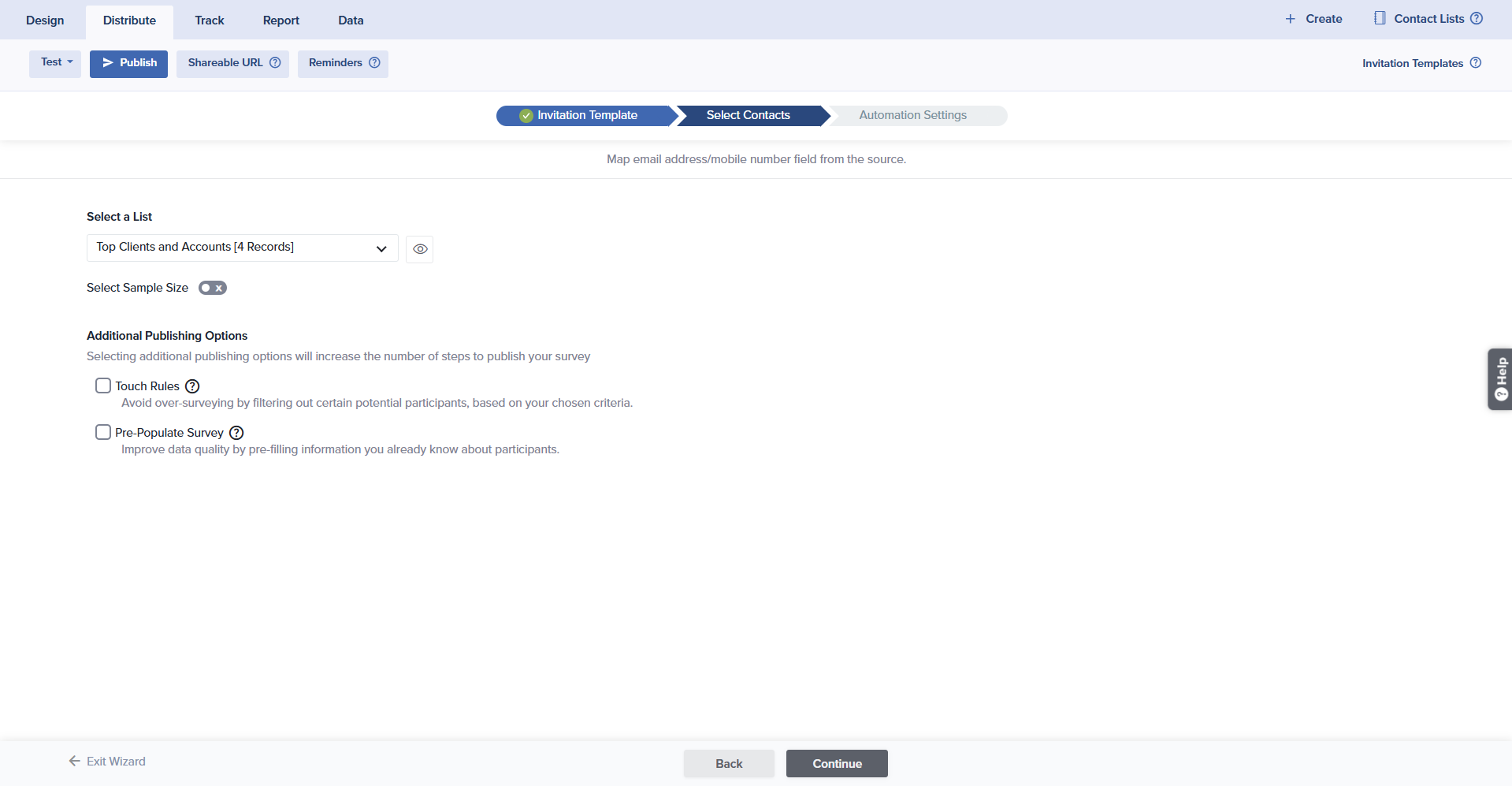This screenshot has height=786, width=1512.
Task: Open the side Help panel tab
Action: click(1500, 379)
